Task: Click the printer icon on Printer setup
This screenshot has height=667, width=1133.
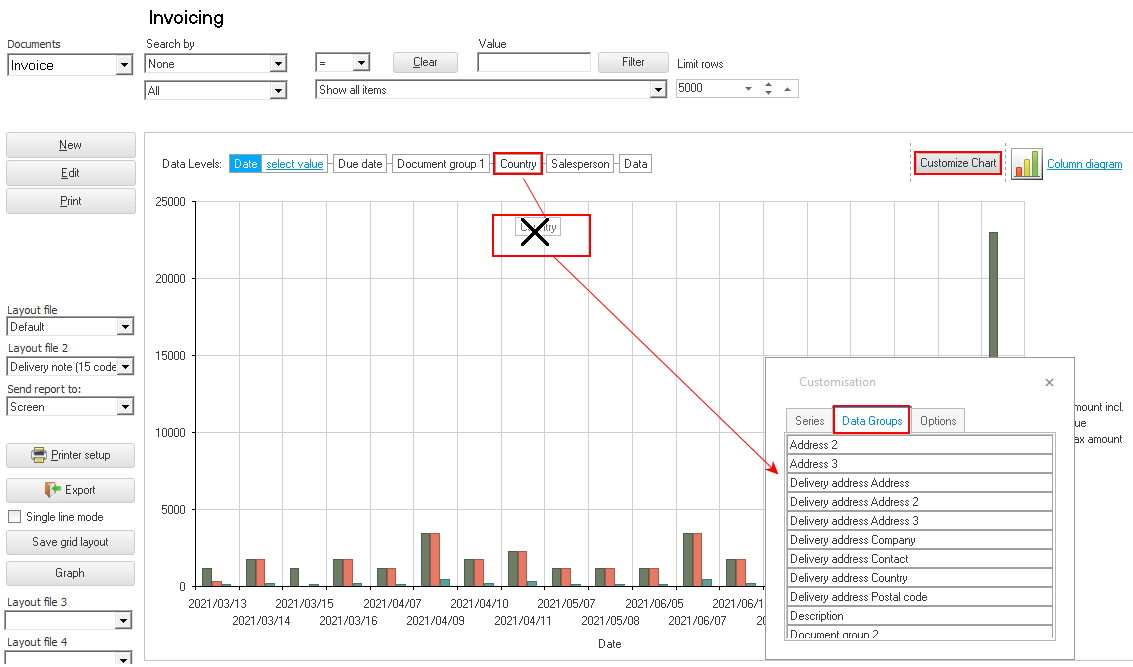Action: [39, 455]
